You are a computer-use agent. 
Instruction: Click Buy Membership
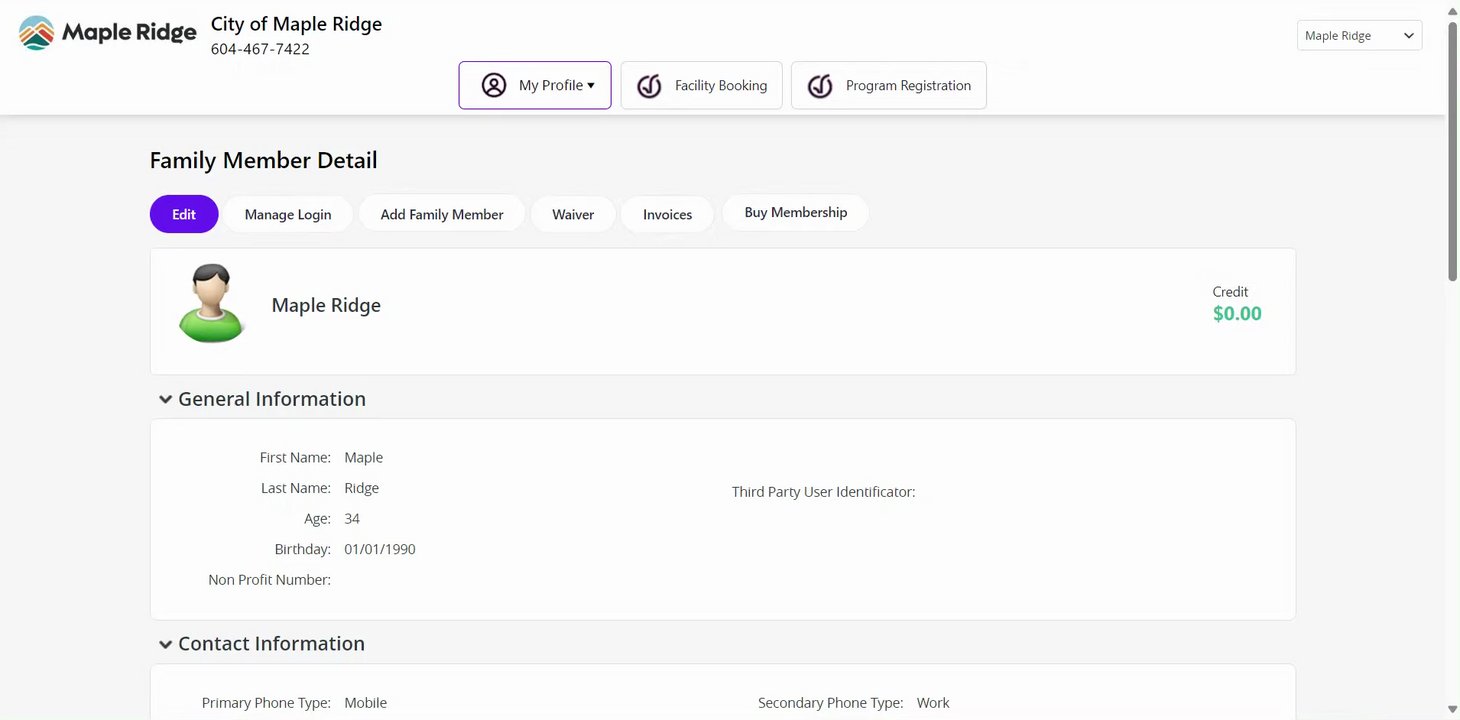pos(795,213)
